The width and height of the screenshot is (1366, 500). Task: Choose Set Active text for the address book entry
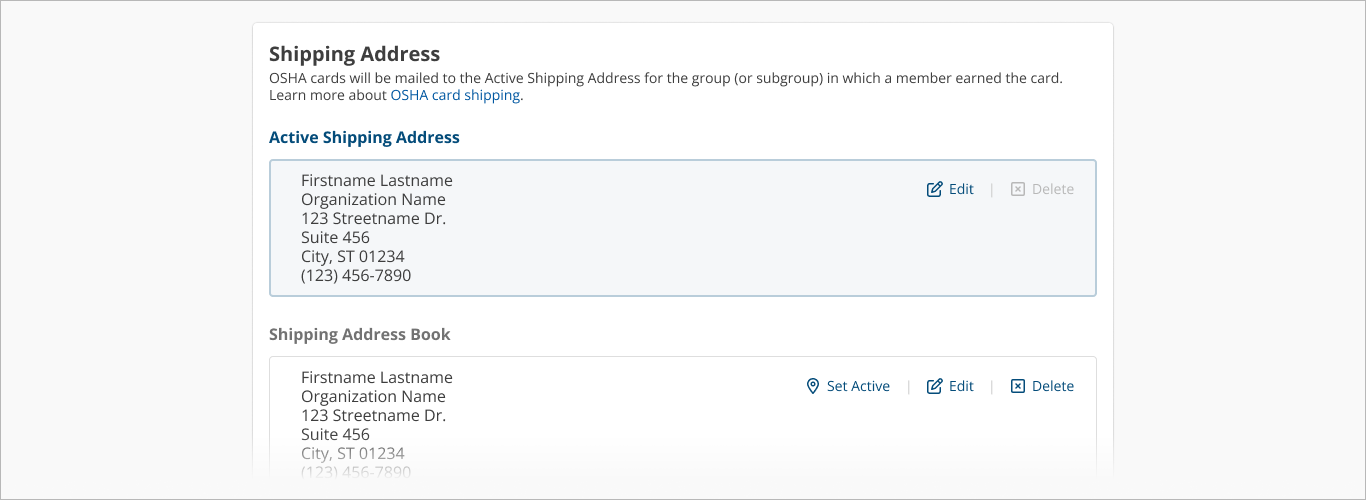pos(858,386)
